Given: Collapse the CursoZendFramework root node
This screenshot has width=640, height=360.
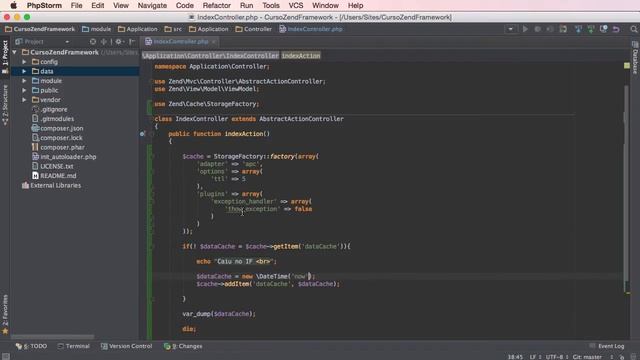Looking at the screenshot, I should pos(15,52).
